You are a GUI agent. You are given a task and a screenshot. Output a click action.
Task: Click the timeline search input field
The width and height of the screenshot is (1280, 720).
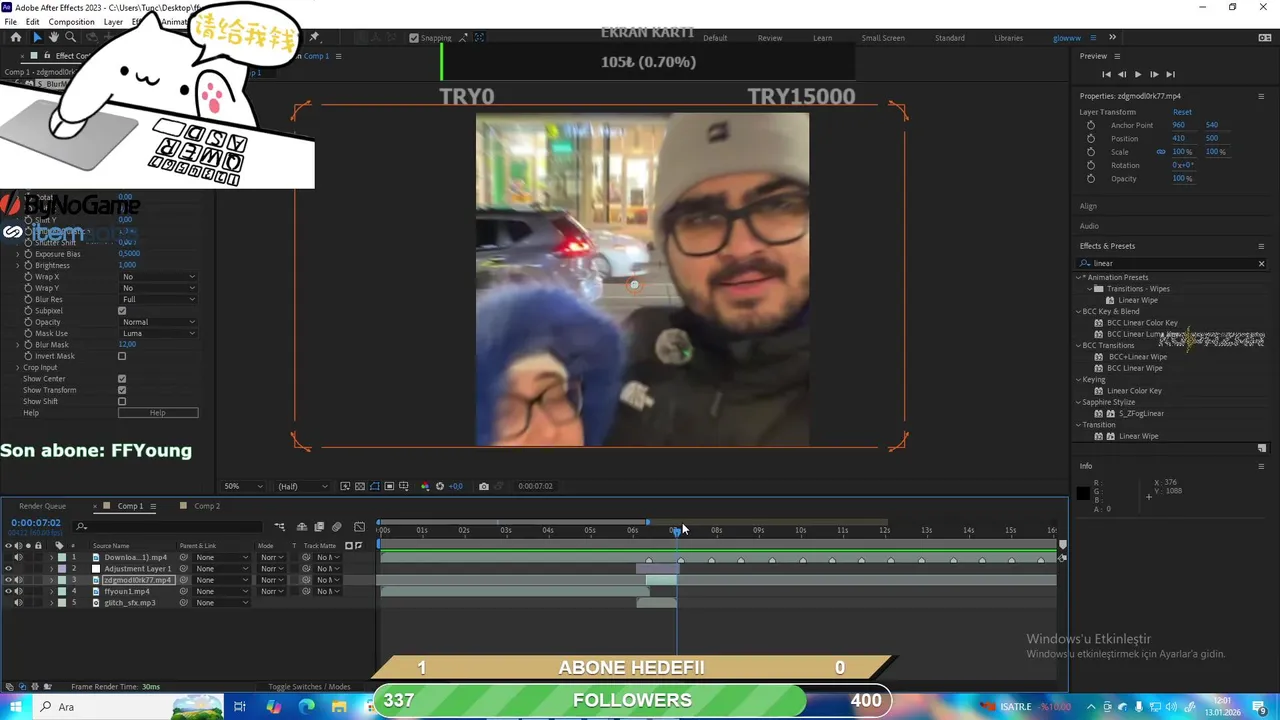pyautogui.click(x=170, y=527)
